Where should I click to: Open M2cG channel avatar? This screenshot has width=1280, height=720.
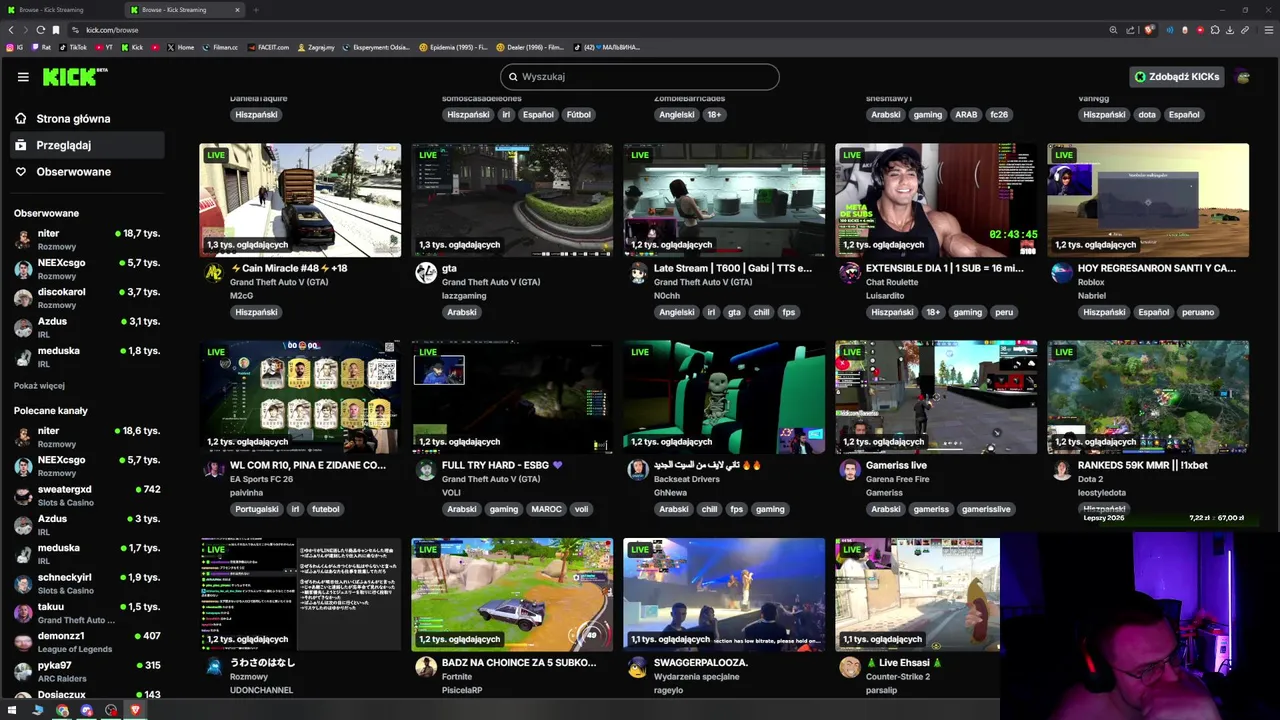click(x=214, y=273)
